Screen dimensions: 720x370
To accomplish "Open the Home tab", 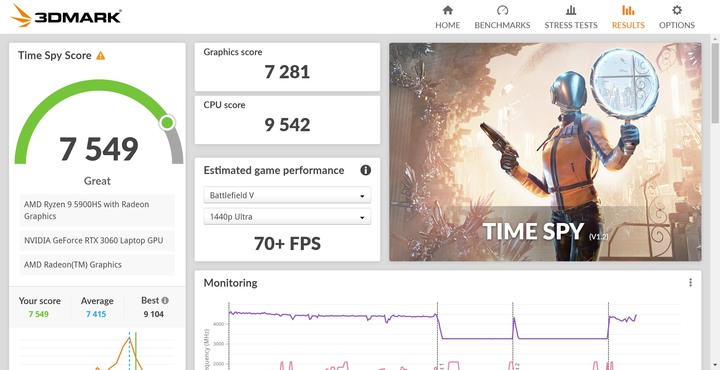I will coord(447,17).
